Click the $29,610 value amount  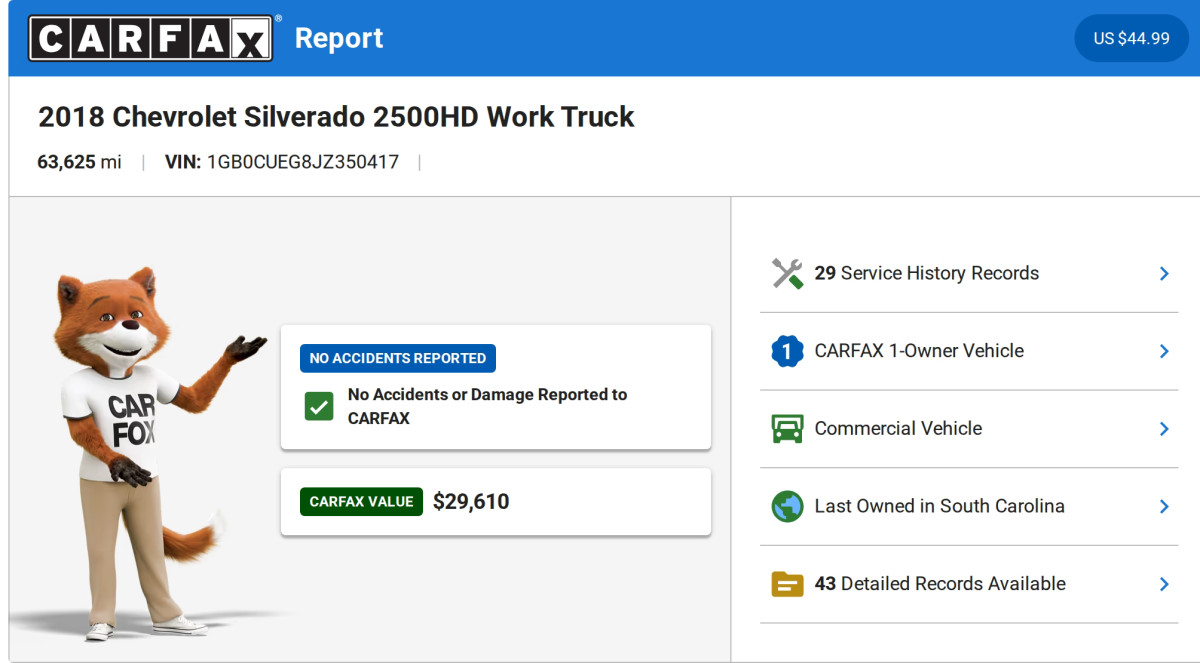471,502
